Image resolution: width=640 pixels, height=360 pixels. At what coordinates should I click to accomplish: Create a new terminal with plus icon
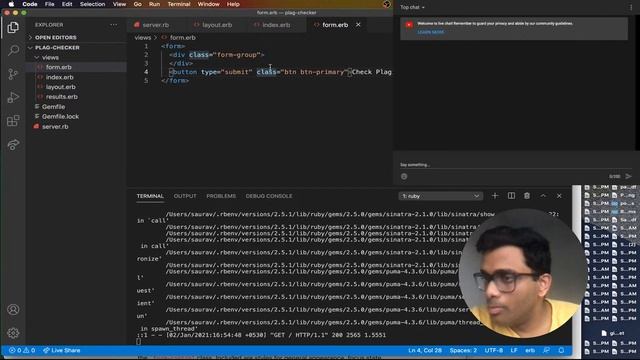[x=495, y=196]
